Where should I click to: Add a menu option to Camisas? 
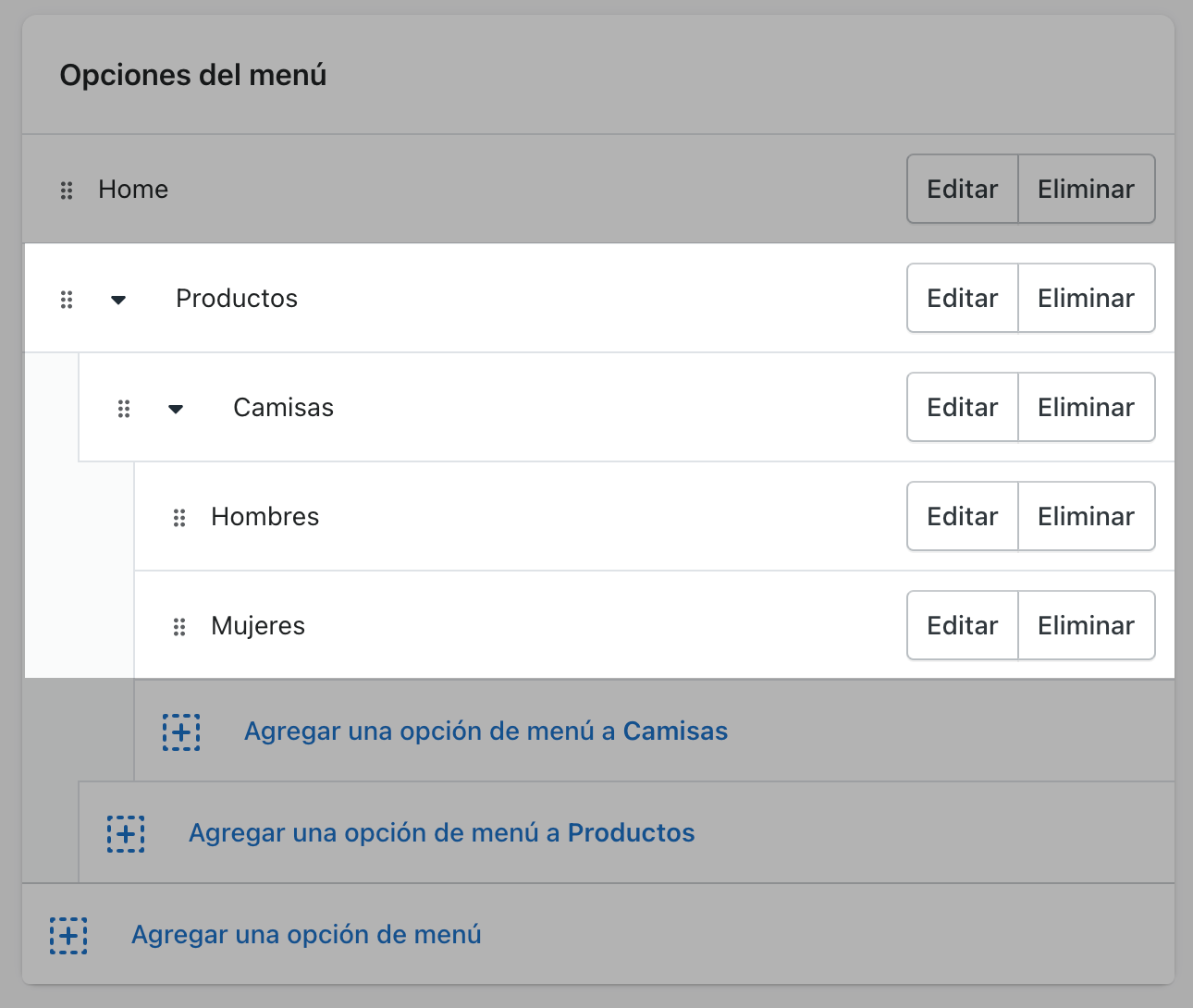(486, 731)
